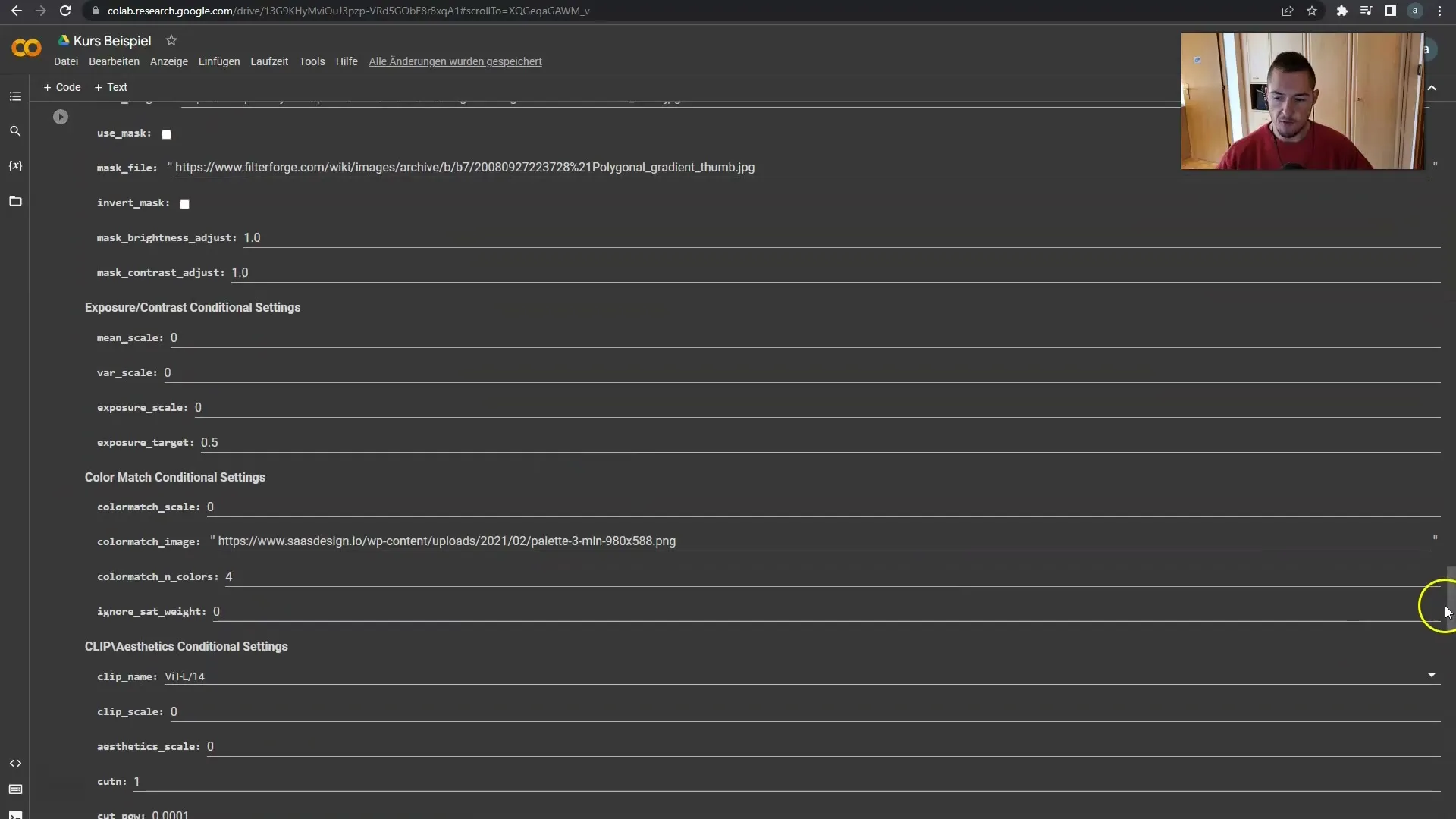Click the colormatch_image URL field
The height and width of the screenshot is (819, 1456).
823,541
